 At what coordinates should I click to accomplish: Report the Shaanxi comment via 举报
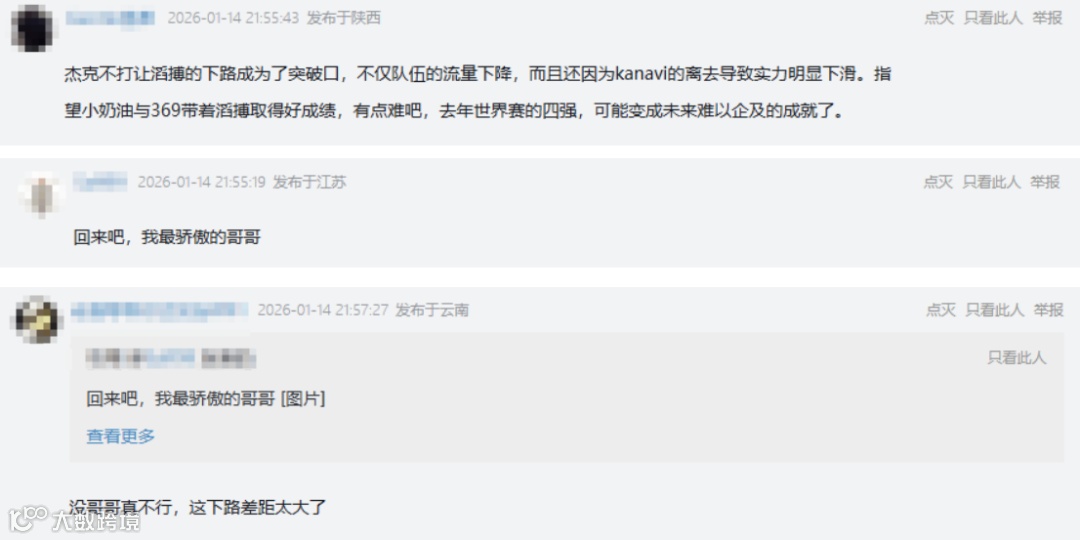pyautogui.click(x=1047, y=18)
